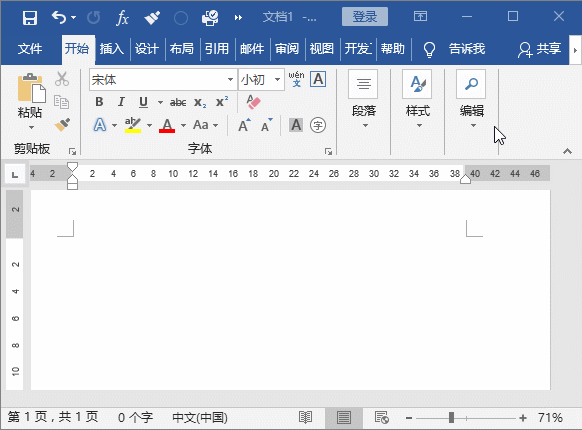The width and height of the screenshot is (582, 430).
Task: Click 中文(中国) language in status bar
Action: click(200, 418)
